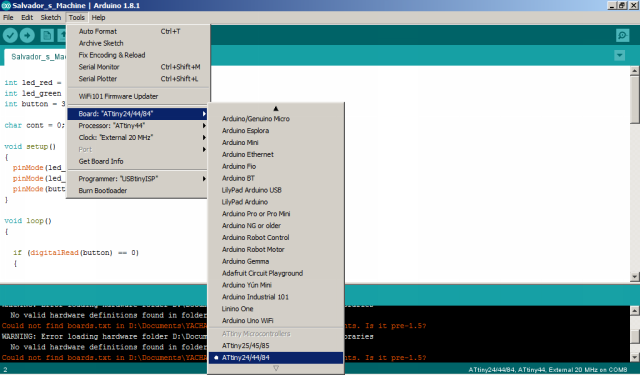Pick Arduino Uno WiFi board
Screen dimensions: 640x375
276,321
